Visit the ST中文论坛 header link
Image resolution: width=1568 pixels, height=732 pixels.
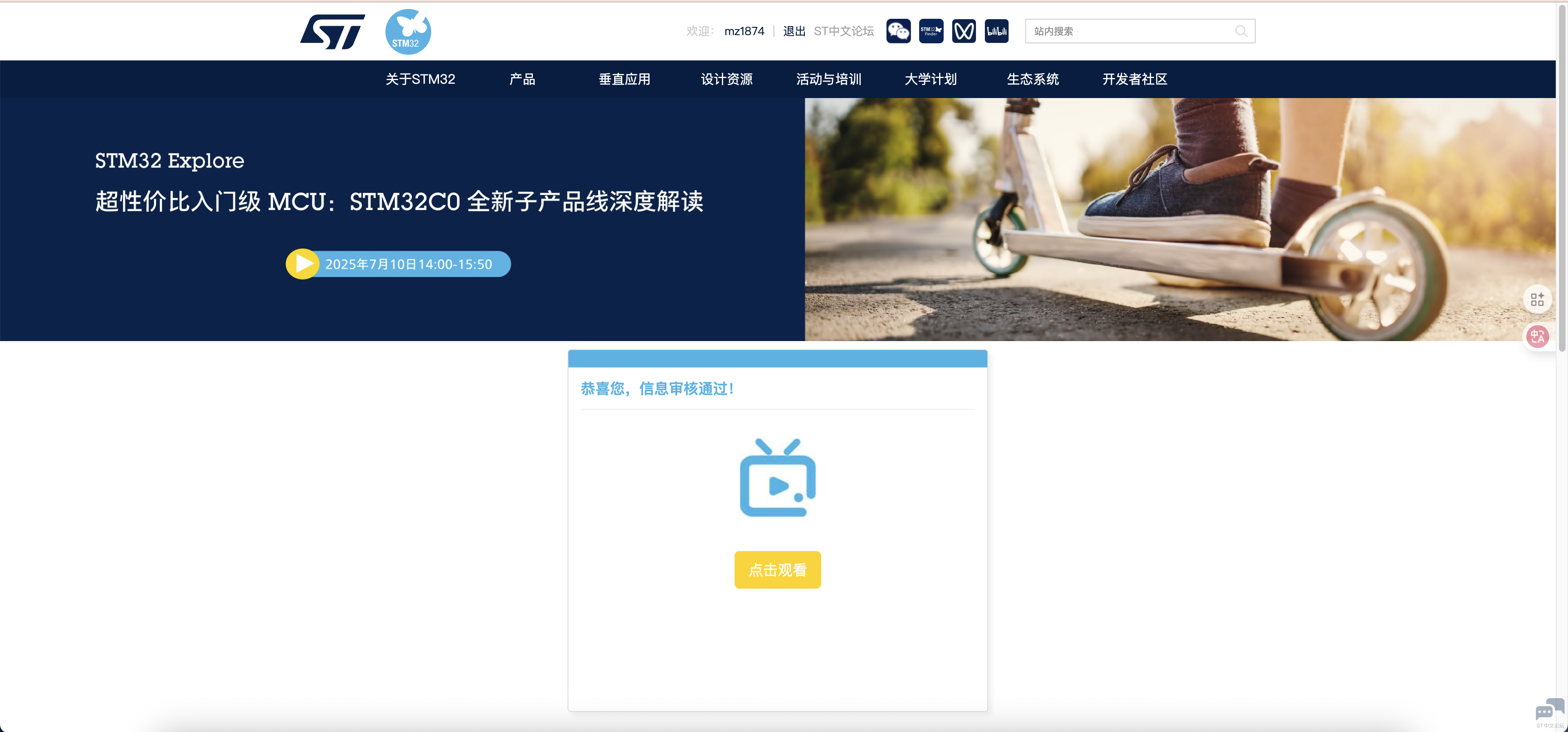point(844,31)
